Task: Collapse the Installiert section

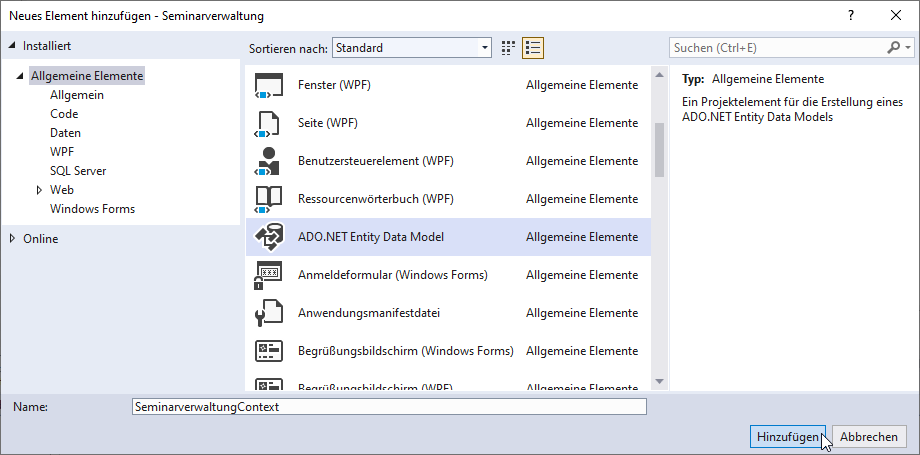Action: [12, 46]
